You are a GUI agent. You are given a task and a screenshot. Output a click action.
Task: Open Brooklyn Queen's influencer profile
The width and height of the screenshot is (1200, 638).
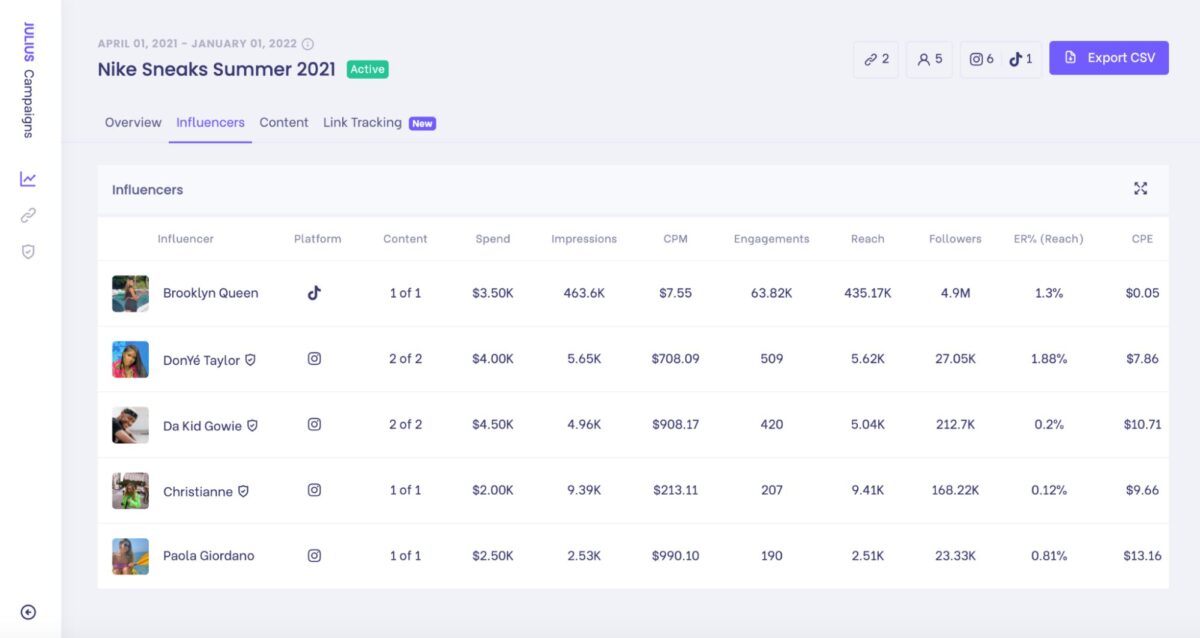(212, 292)
